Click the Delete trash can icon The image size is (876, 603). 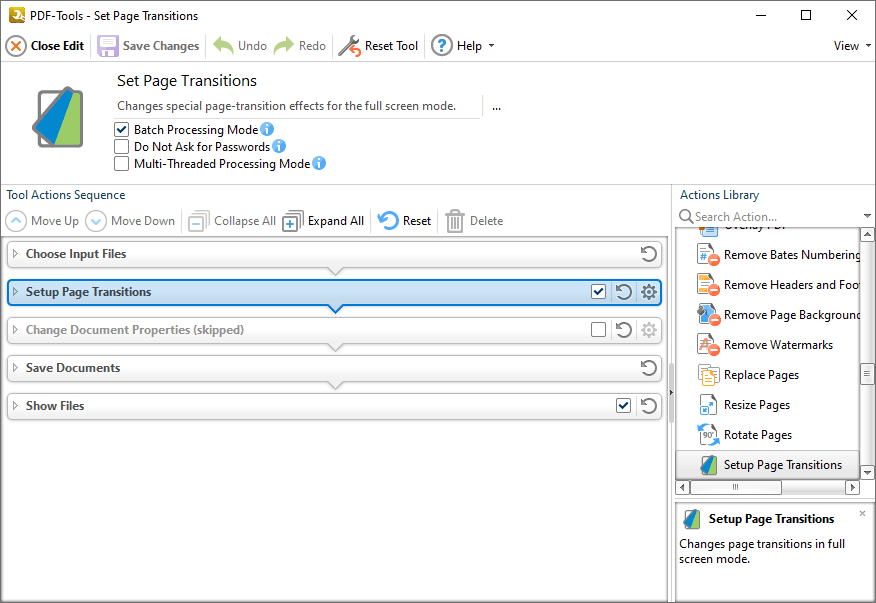click(x=455, y=221)
